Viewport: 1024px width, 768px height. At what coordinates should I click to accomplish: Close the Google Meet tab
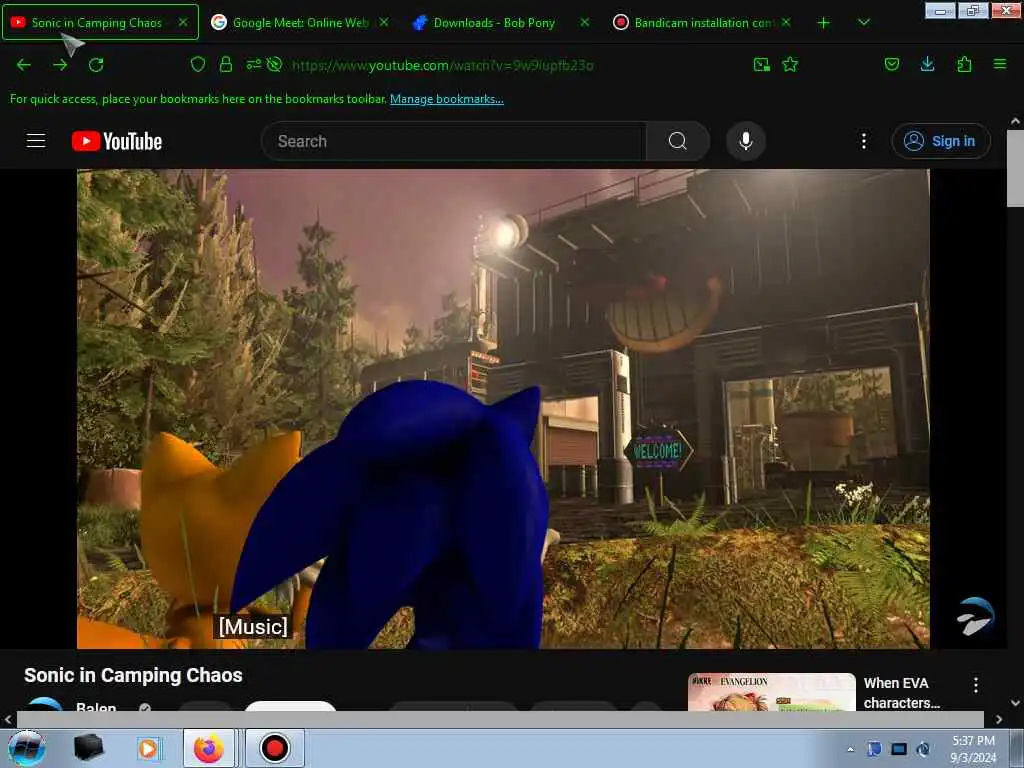(384, 22)
